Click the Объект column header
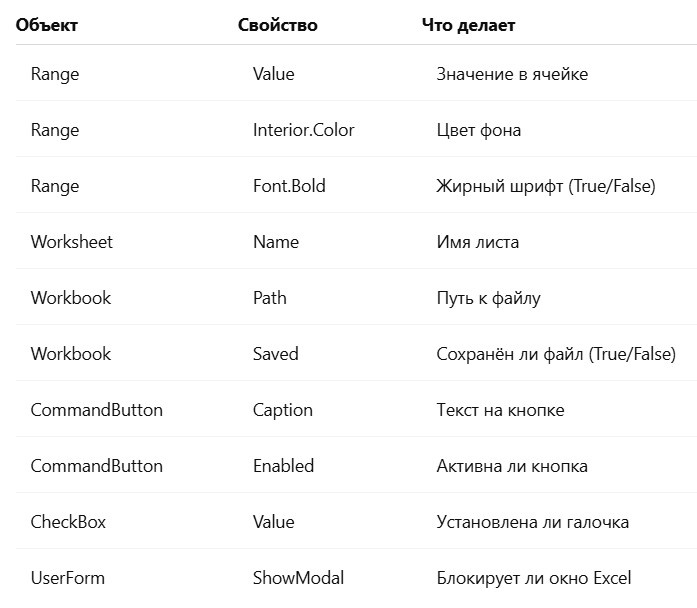Screen dimensions: 697x608 pos(47,25)
